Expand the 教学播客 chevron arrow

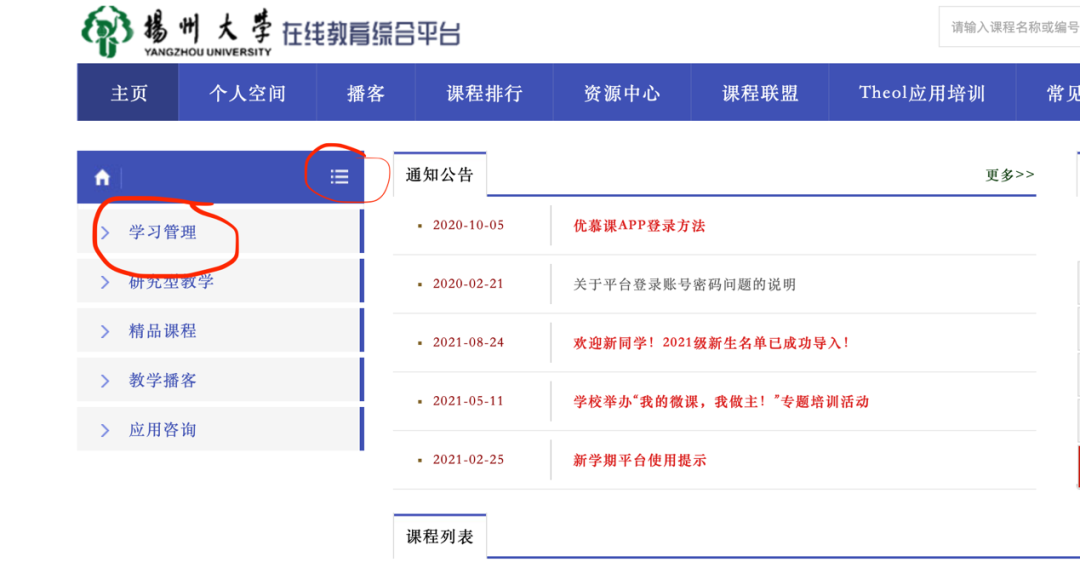point(105,381)
